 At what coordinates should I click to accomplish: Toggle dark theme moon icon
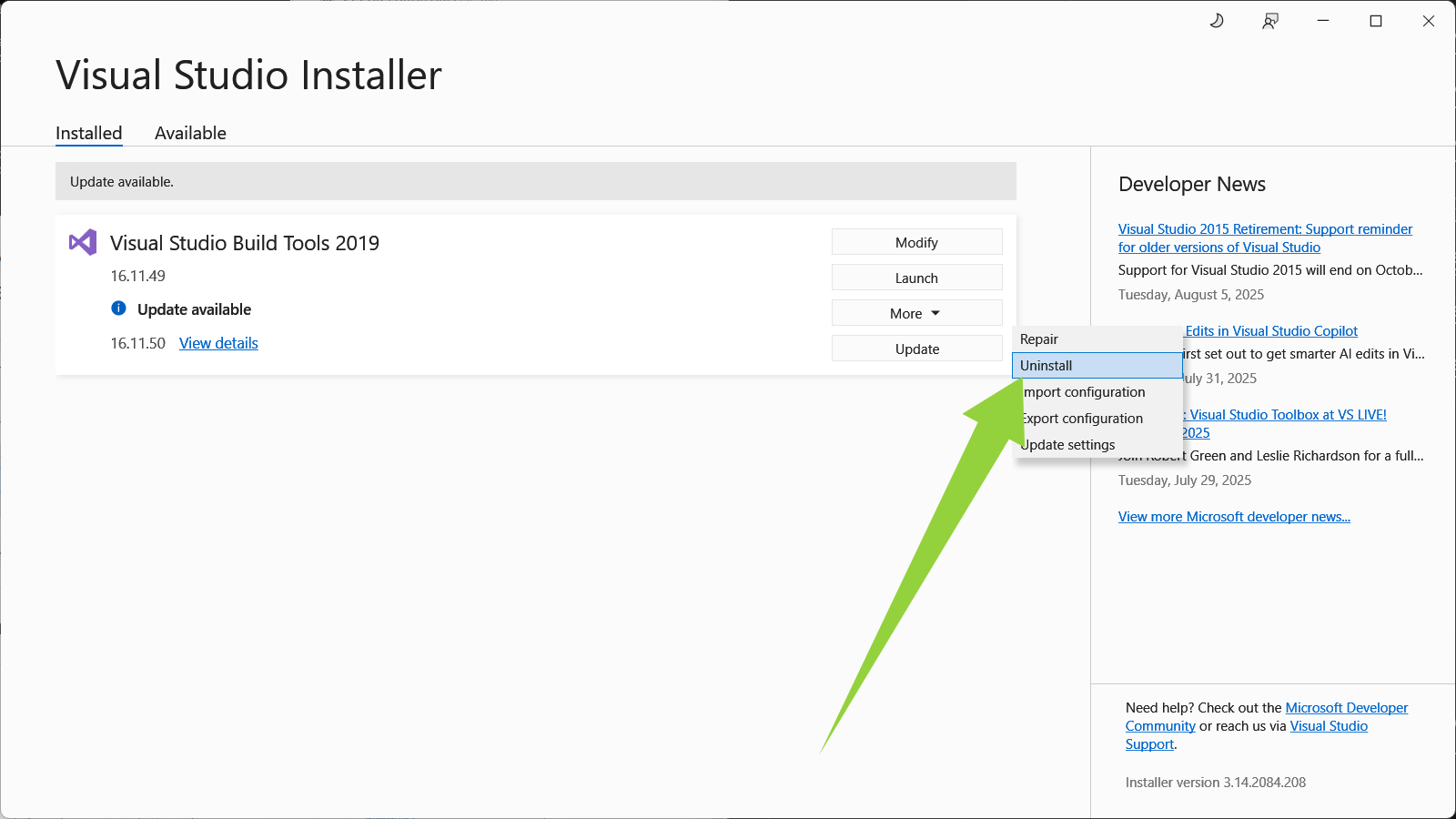(x=1217, y=21)
